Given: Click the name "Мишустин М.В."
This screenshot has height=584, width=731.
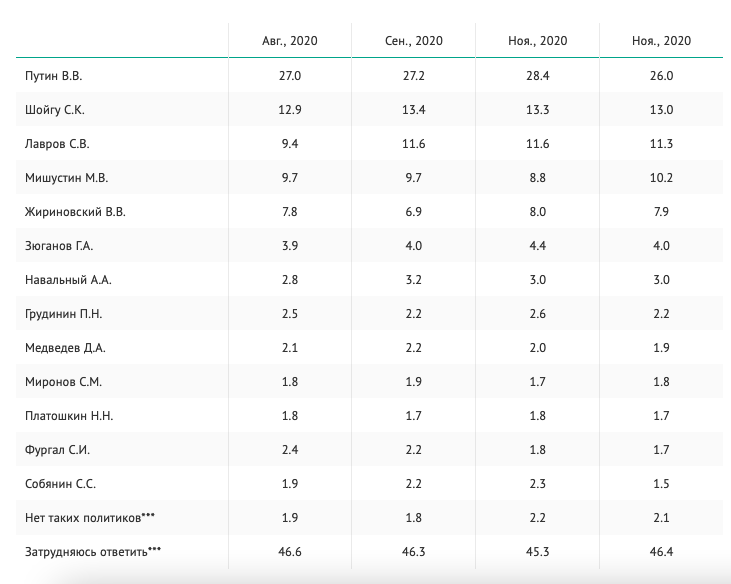Looking at the screenshot, I should coord(65,178).
